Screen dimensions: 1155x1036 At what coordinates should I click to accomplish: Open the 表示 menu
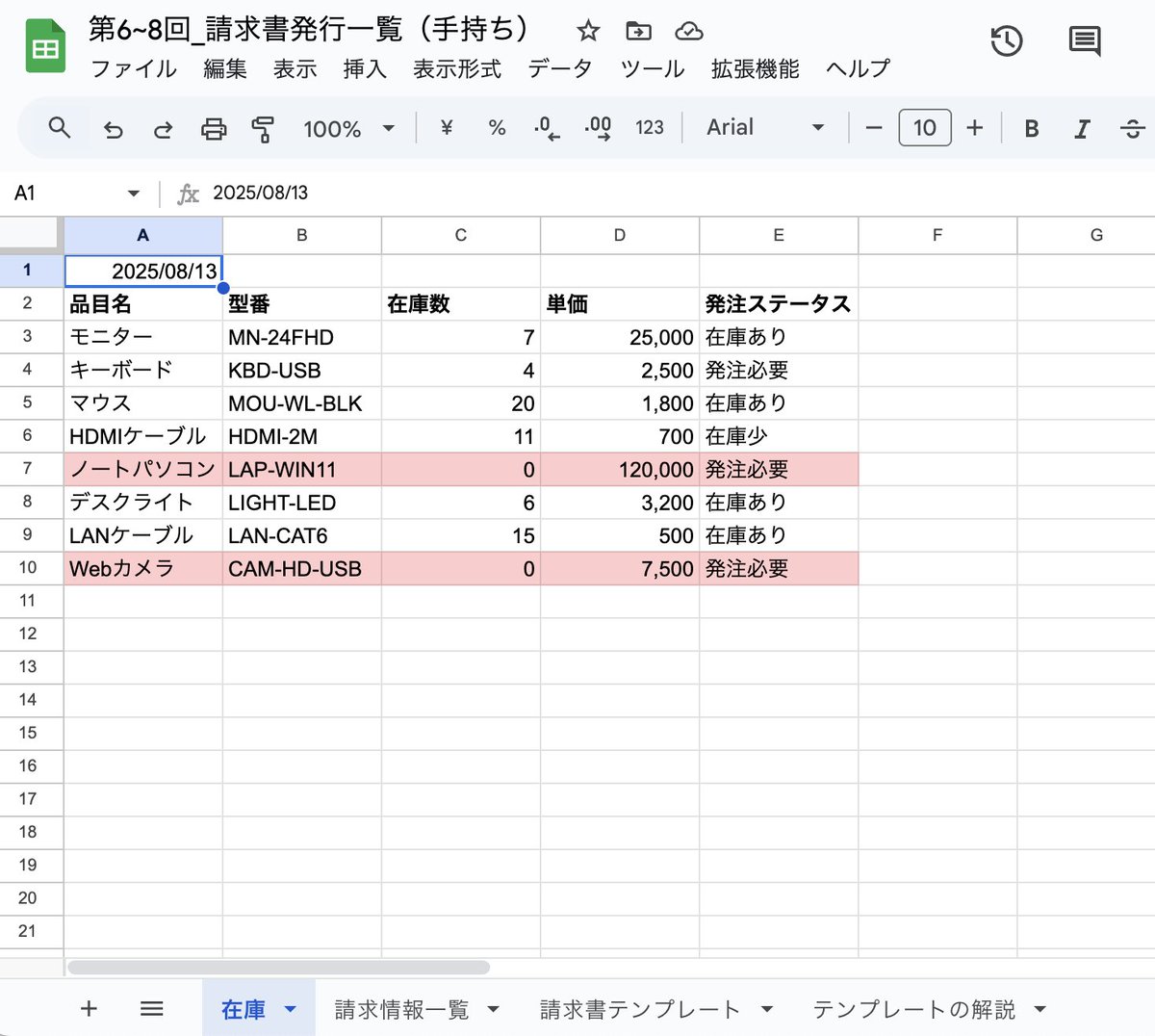tap(295, 69)
